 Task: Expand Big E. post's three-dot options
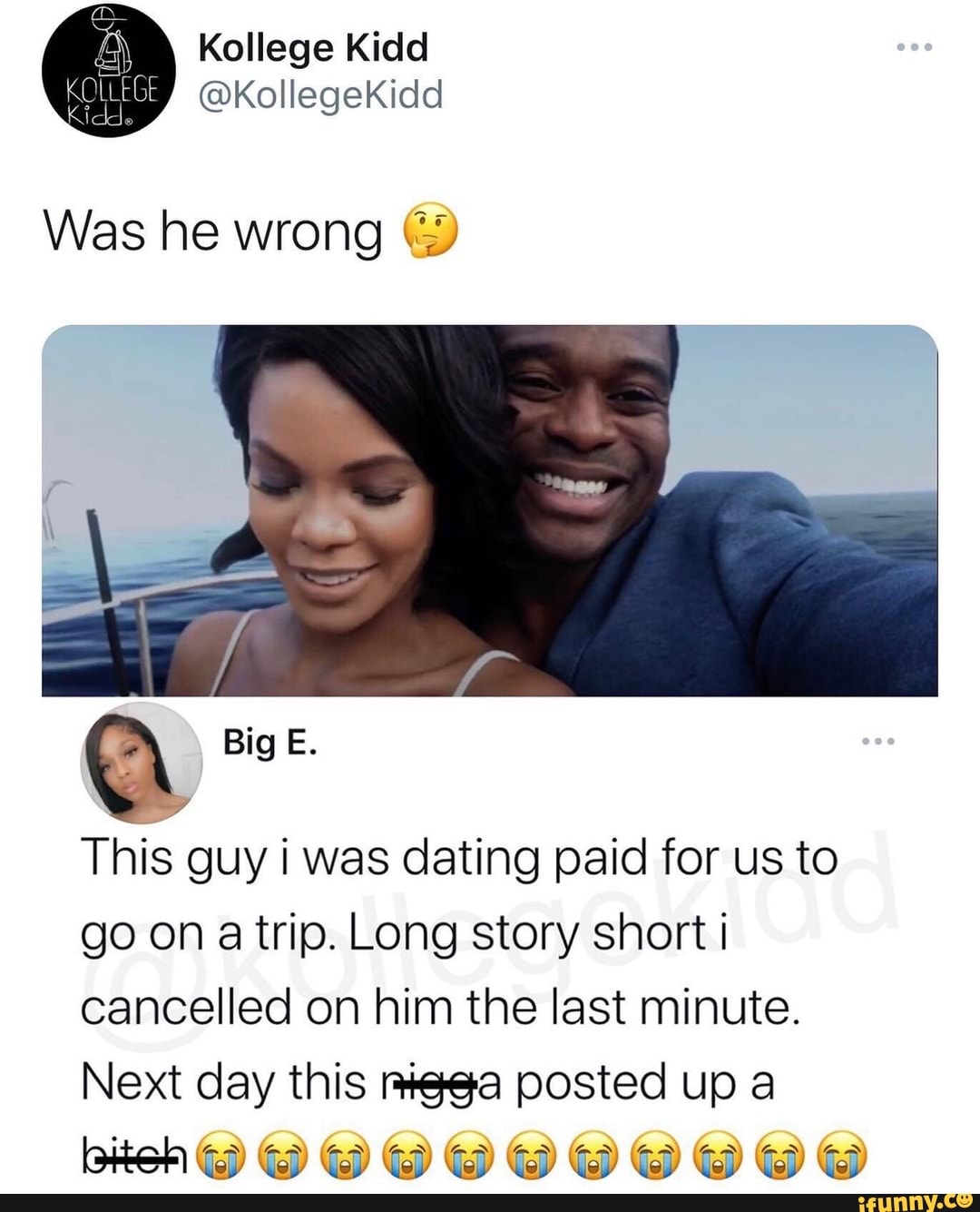click(x=878, y=742)
